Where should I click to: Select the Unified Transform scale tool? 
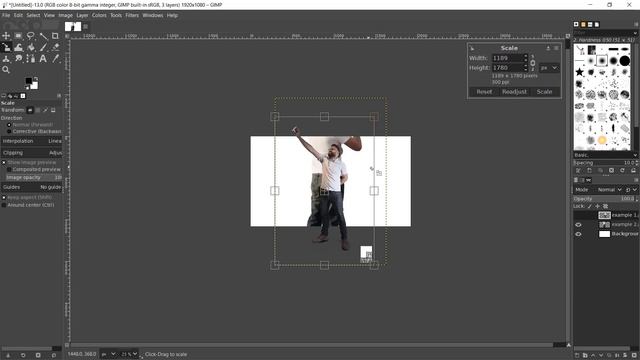coord(6,47)
